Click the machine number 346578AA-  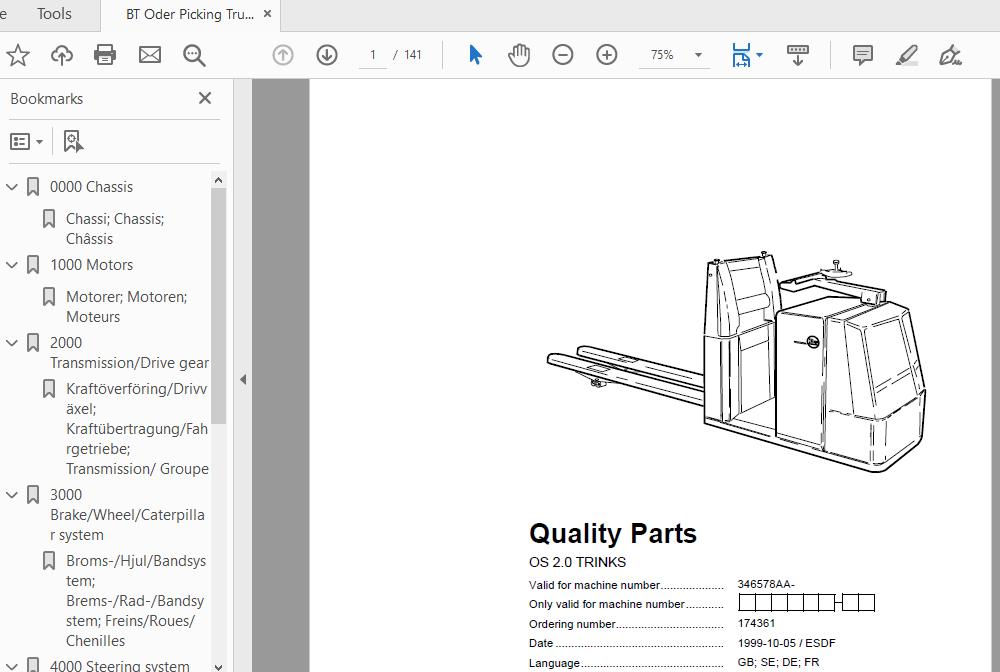tap(766, 584)
